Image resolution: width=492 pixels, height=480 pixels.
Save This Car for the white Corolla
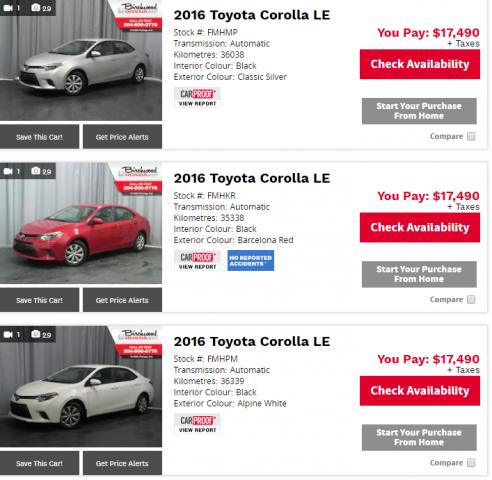click(x=39, y=463)
